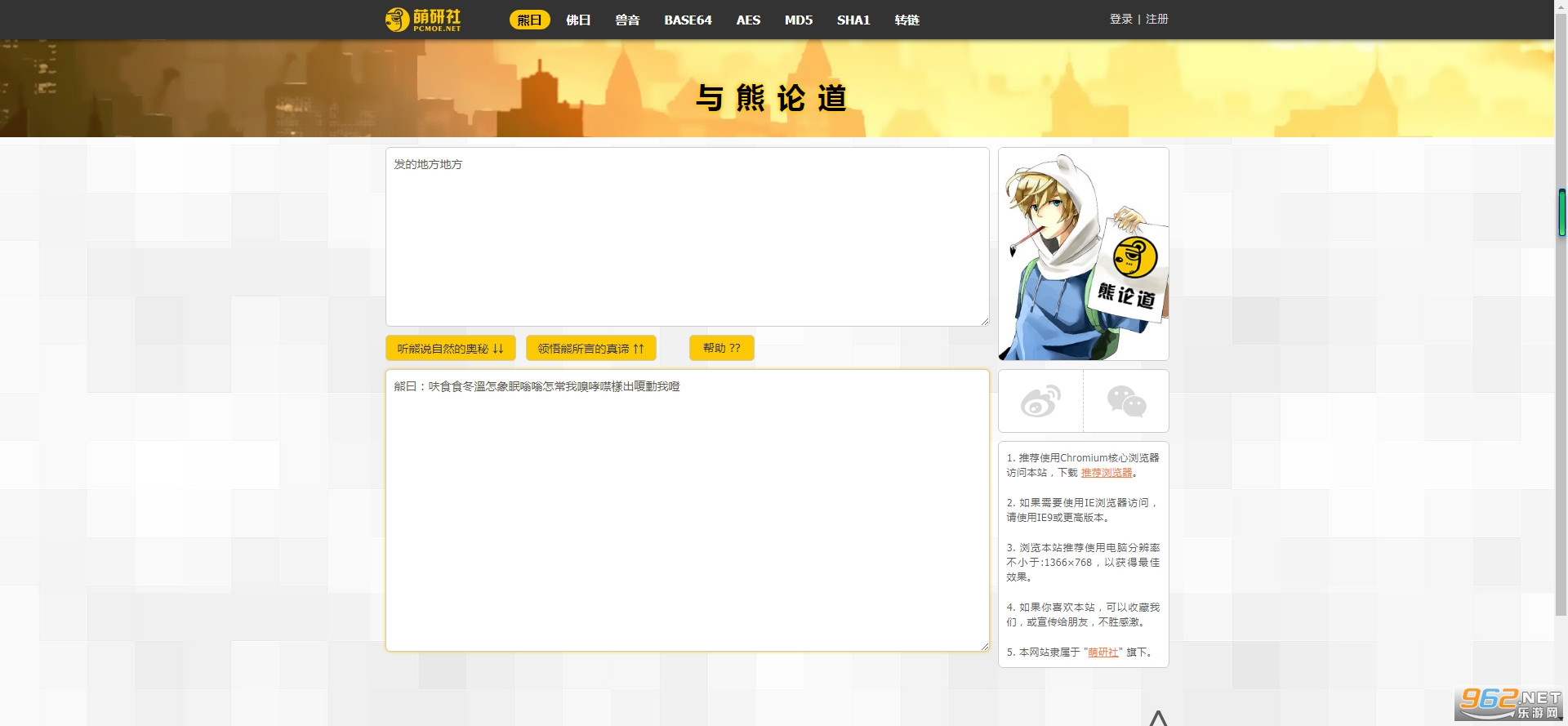This screenshot has height=726, width=1568.
Task: Focus the lower output box starting with 熊曰：
Action: tap(688, 510)
